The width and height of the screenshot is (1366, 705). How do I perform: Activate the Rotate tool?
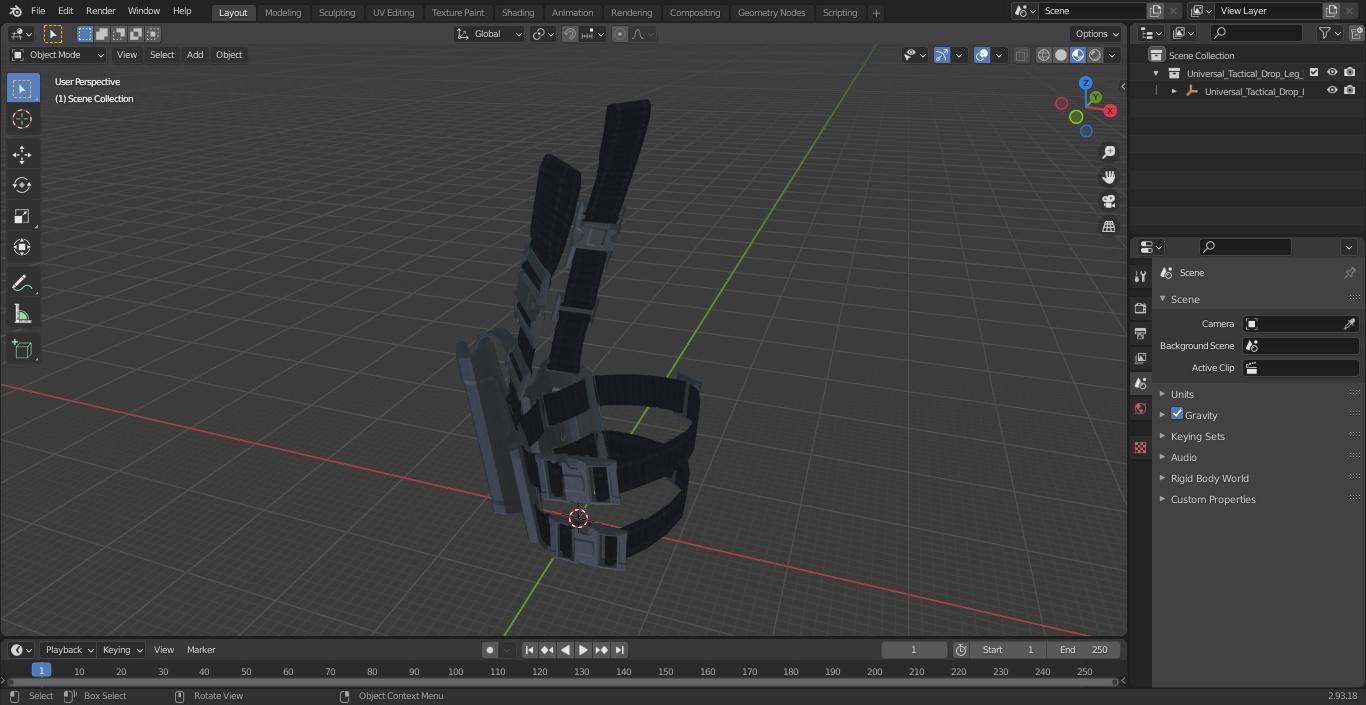(22, 185)
